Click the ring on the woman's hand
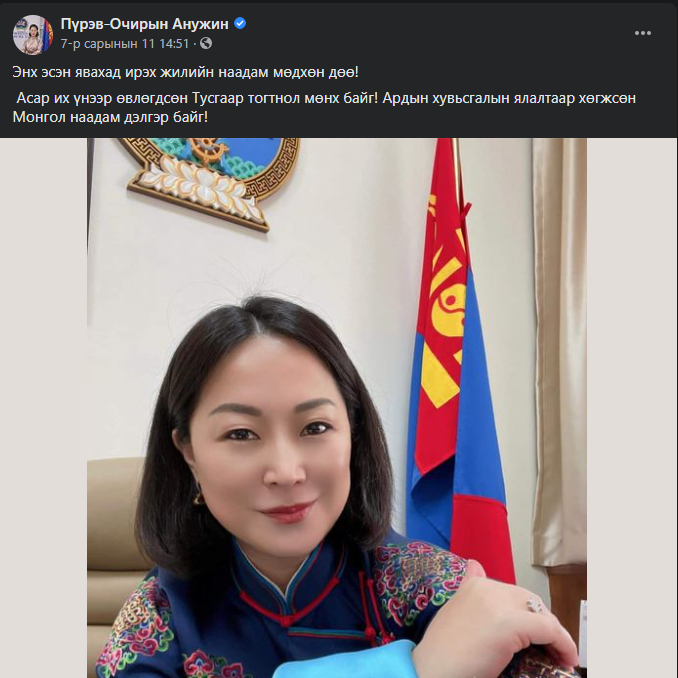Image resolution: width=678 pixels, height=678 pixels. pyautogui.click(x=534, y=604)
